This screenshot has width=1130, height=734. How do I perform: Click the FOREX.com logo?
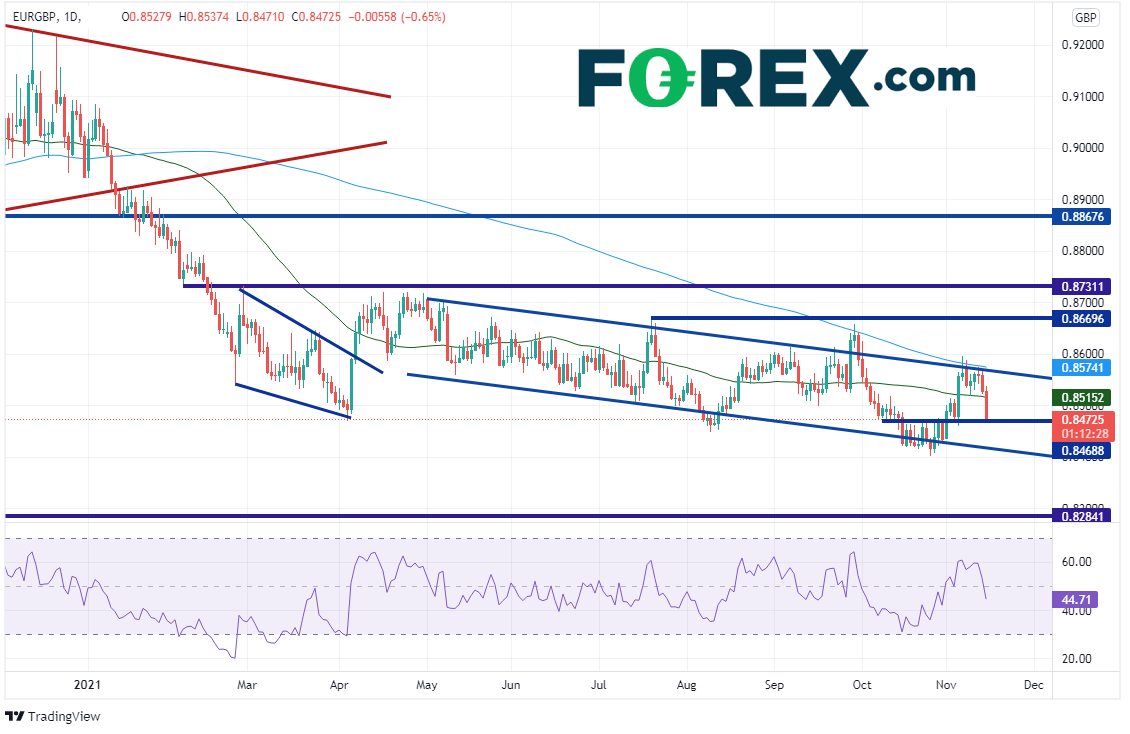point(776,77)
